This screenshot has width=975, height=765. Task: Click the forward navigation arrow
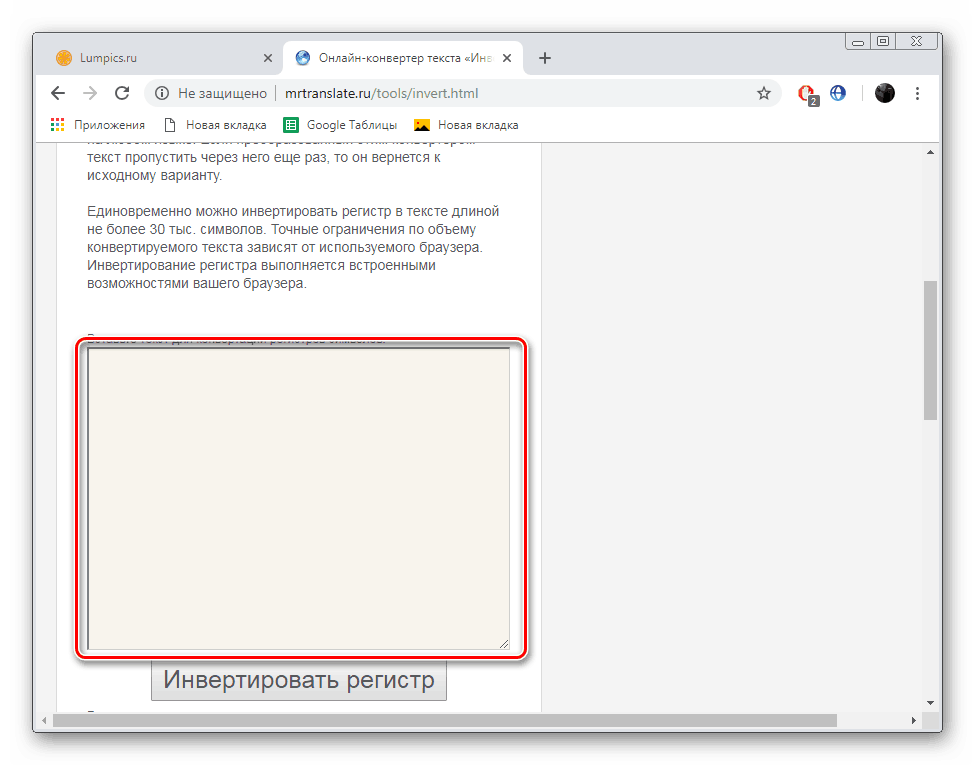coord(90,93)
